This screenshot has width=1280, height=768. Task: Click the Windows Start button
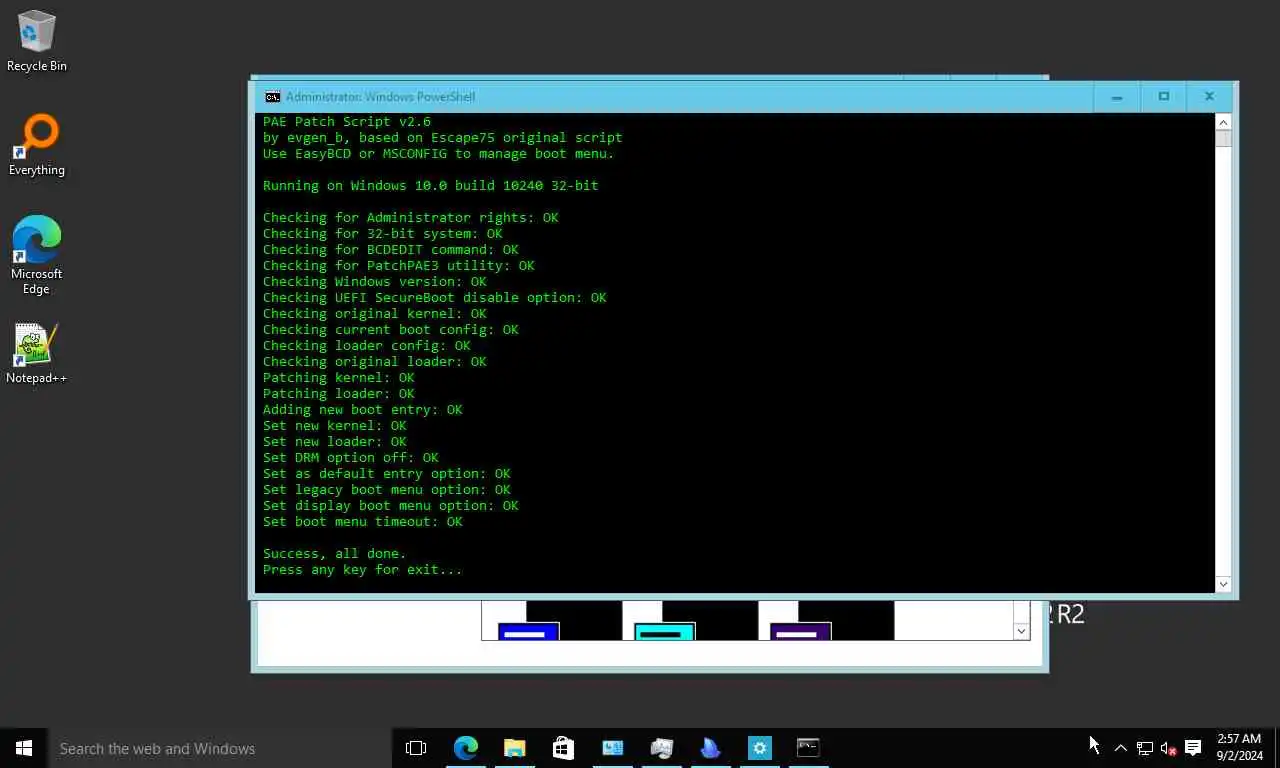pos(24,748)
